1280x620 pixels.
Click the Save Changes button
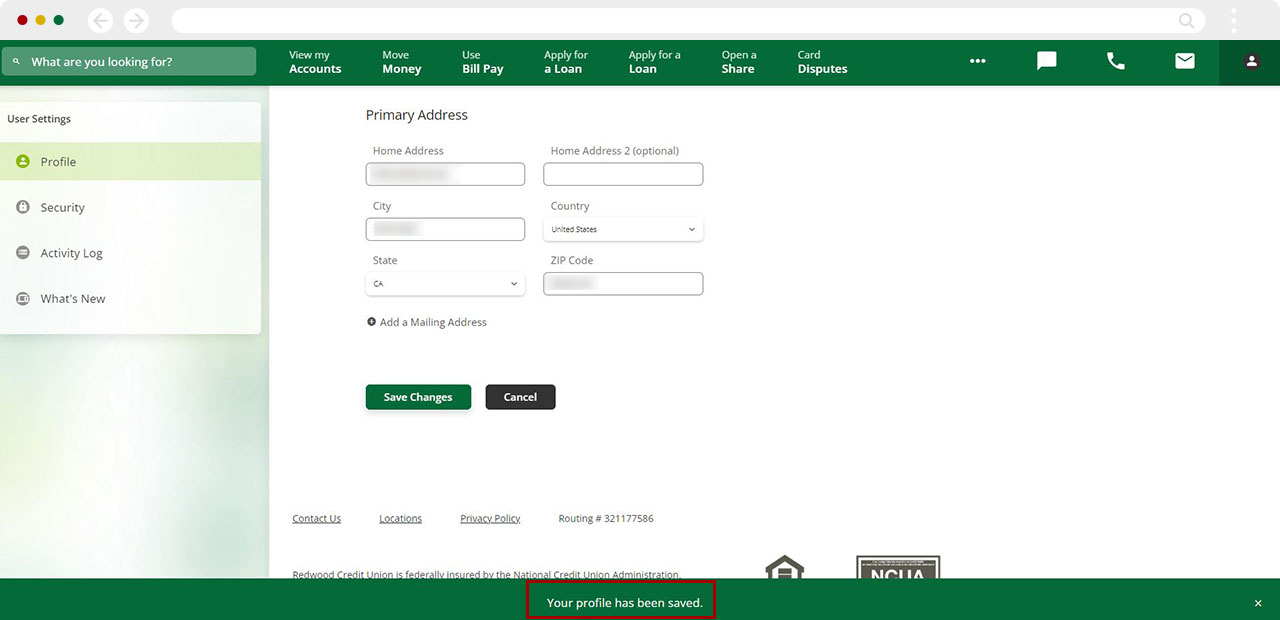pyautogui.click(x=418, y=397)
